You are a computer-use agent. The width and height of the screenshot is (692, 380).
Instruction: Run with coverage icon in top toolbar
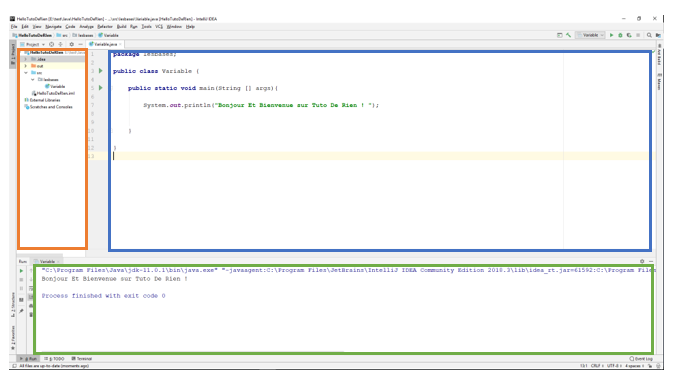[x=629, y=35]
